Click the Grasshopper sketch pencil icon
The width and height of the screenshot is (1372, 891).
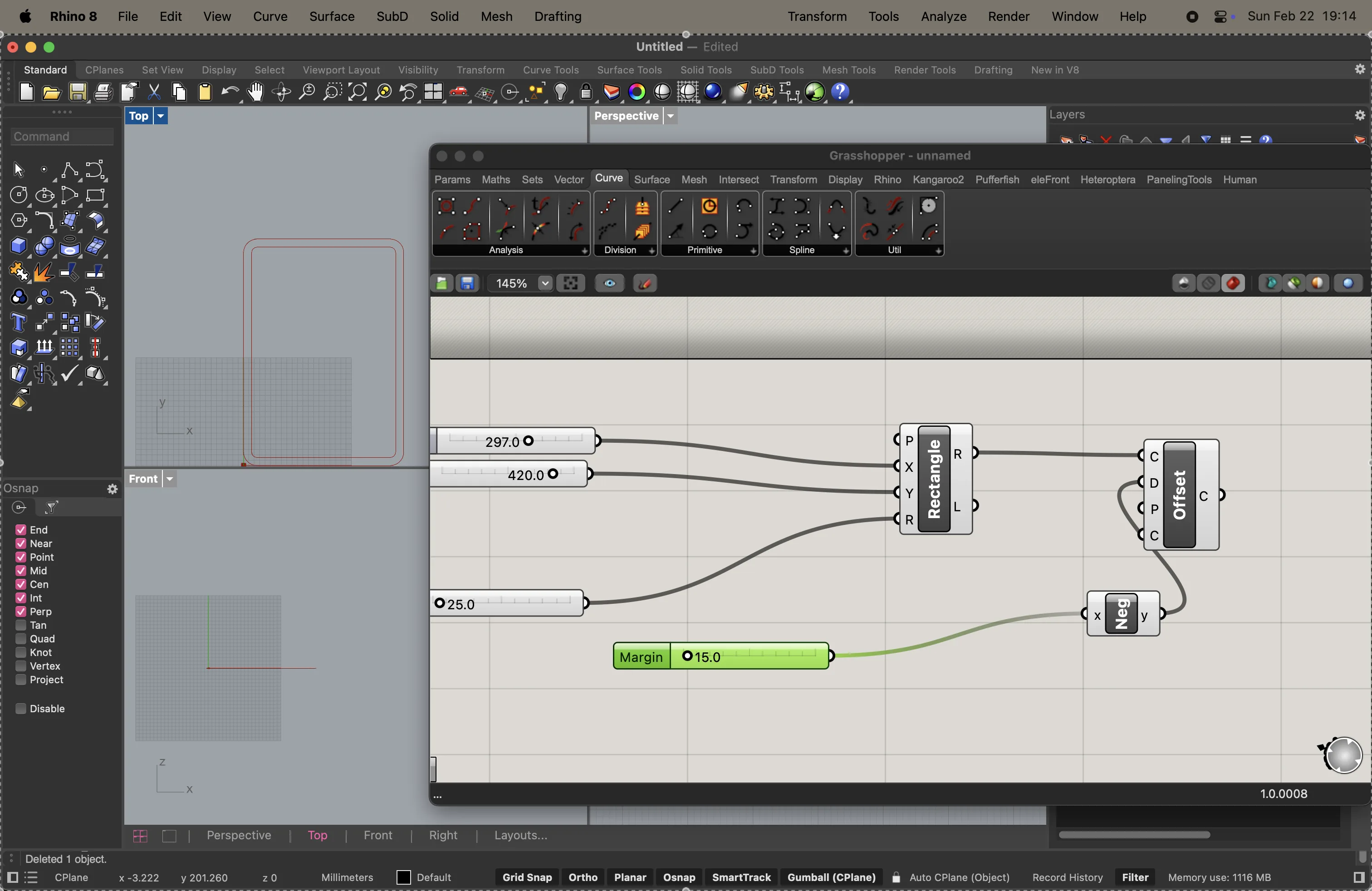tap(645, 284)
